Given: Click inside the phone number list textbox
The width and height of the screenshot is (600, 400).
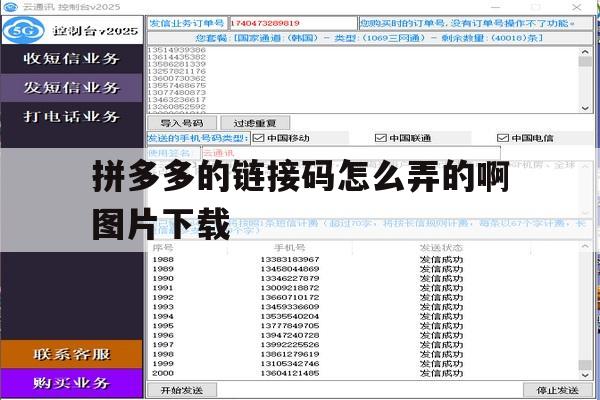Looking at the screenshot, I should point(363,80).
